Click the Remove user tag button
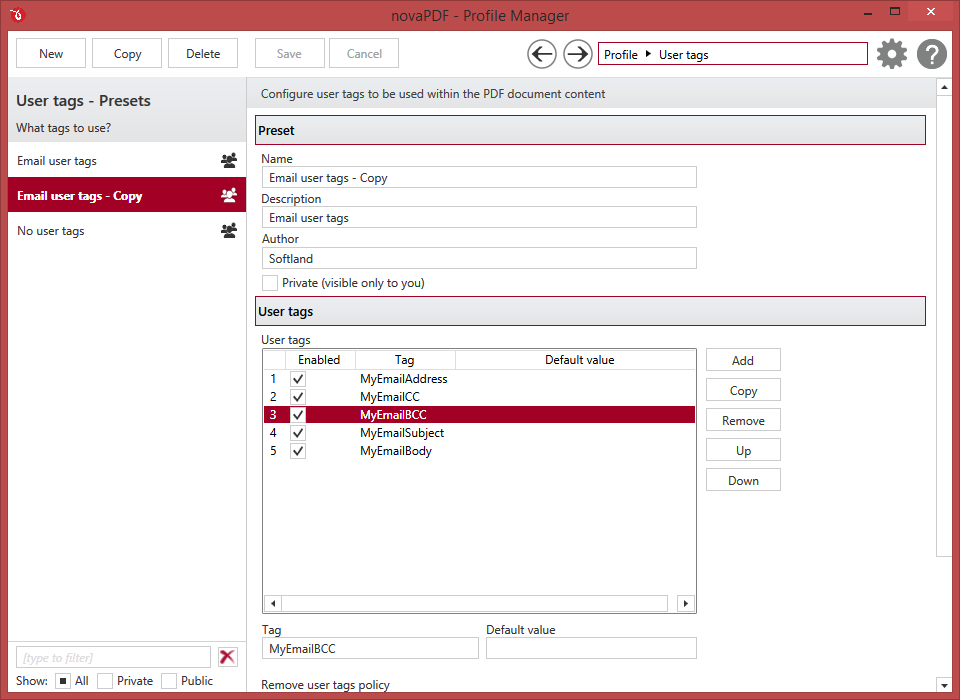The image size is (960, 700). tap(743, 420)
